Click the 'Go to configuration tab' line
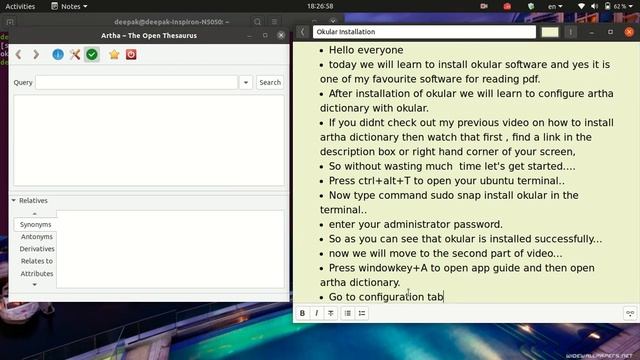The height and width of the screenshot is (360, 640). pos(386,297)
